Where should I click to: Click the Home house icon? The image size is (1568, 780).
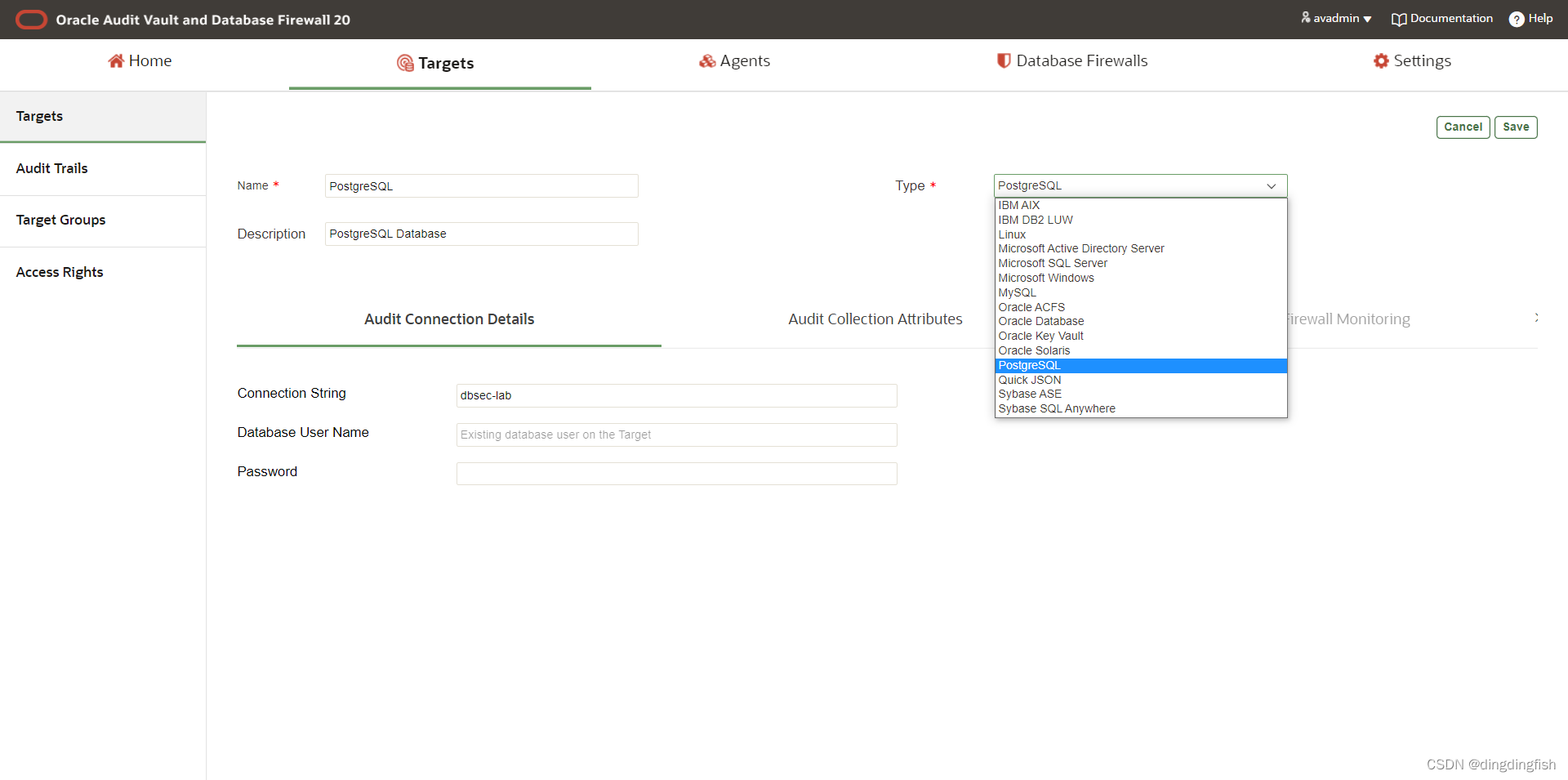point(116,60)
